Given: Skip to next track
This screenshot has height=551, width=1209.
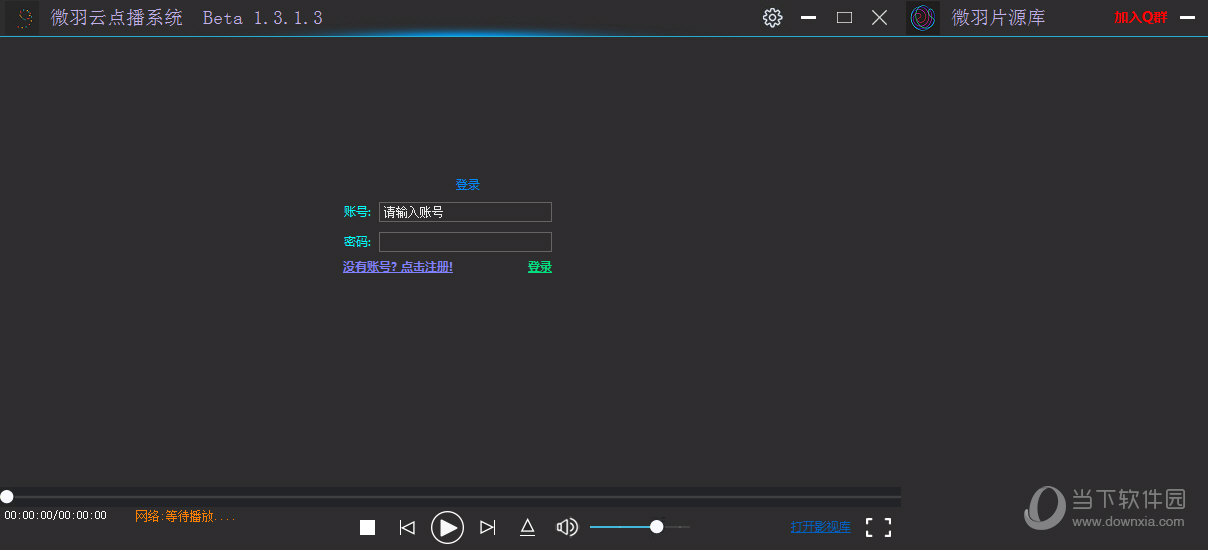Looking at the screenshot, I should click(488, 528).
